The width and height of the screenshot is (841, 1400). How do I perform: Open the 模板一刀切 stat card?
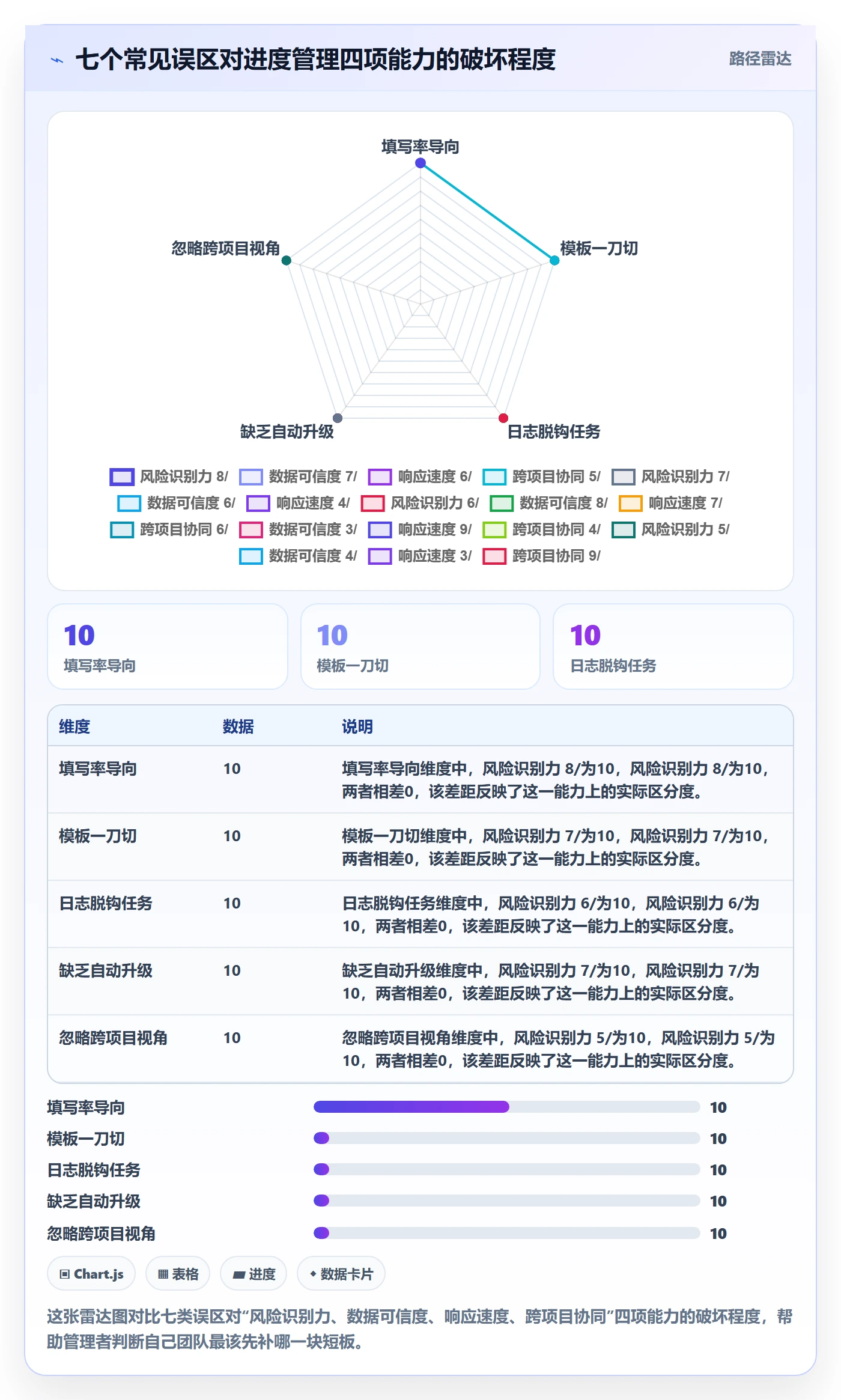(421, 647)
